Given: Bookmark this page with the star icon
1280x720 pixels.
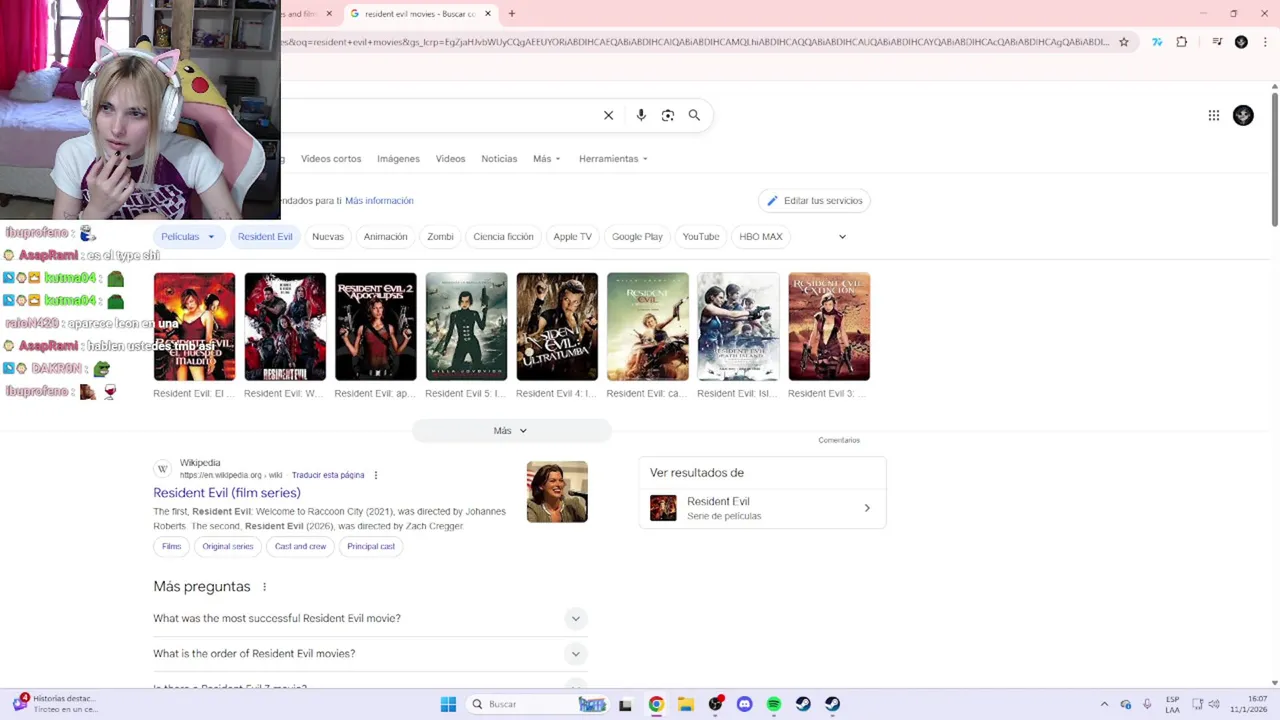Looking at the screenshot, I should (x=1124, y=42).
